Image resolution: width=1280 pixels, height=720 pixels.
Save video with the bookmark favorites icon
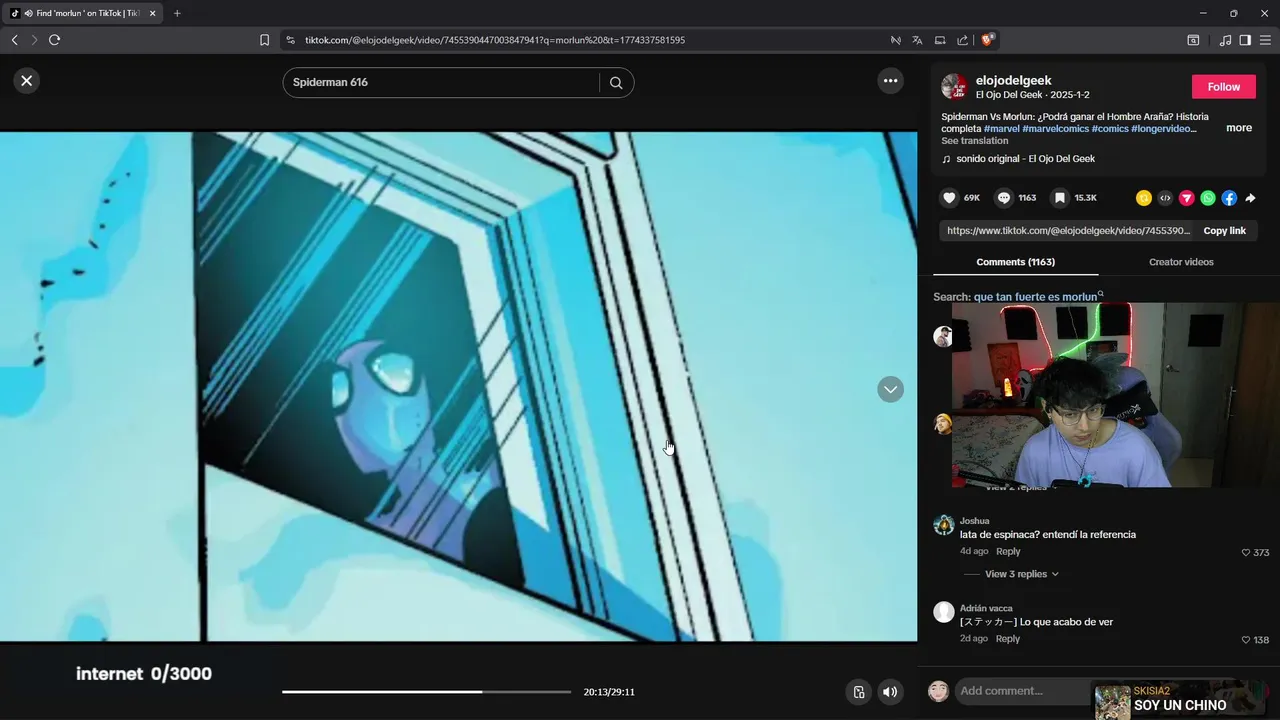(x=1060, y=198)
